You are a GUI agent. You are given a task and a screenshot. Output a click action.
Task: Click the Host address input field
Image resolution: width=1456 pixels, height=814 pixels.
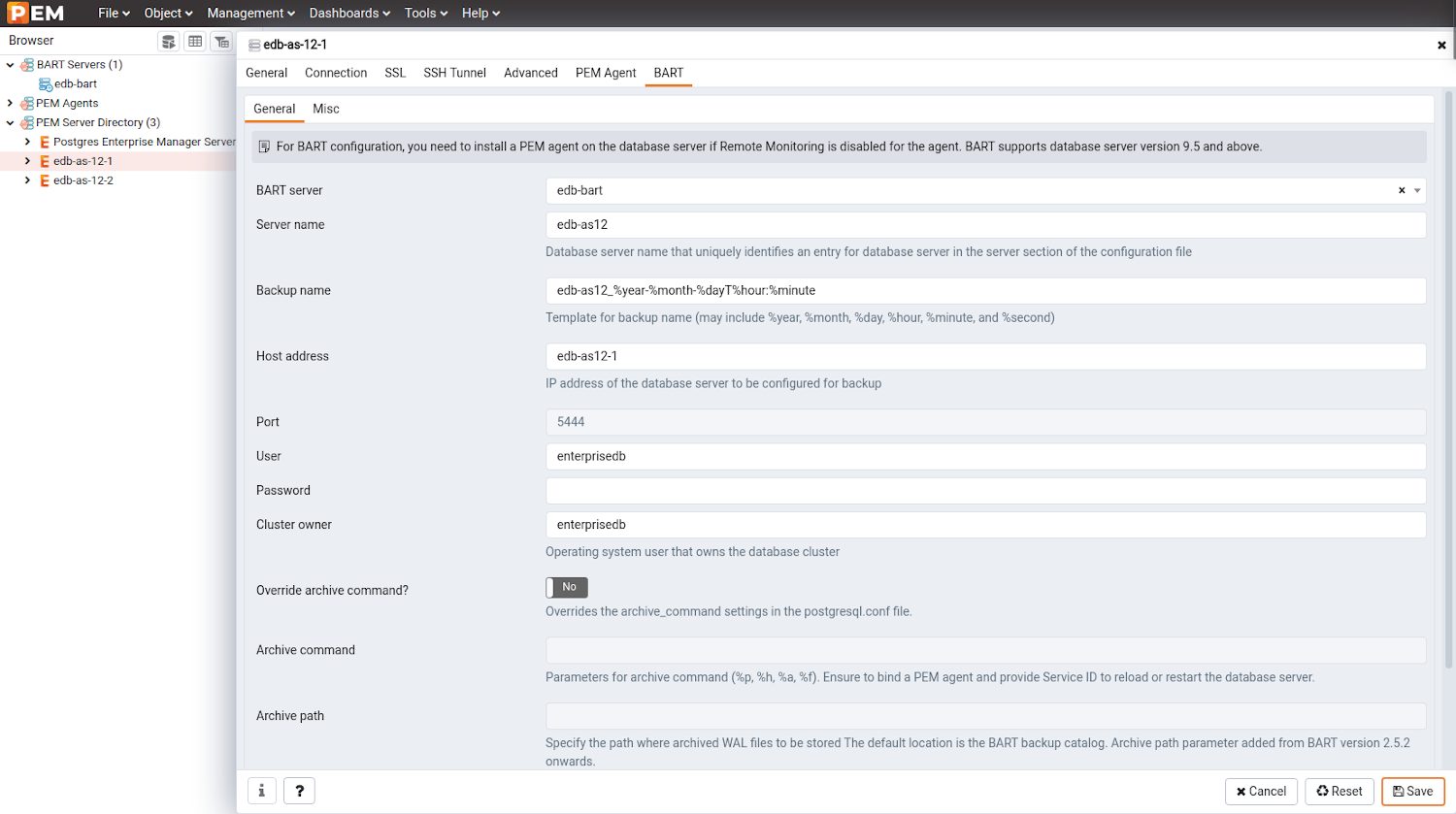coord(985,357)
